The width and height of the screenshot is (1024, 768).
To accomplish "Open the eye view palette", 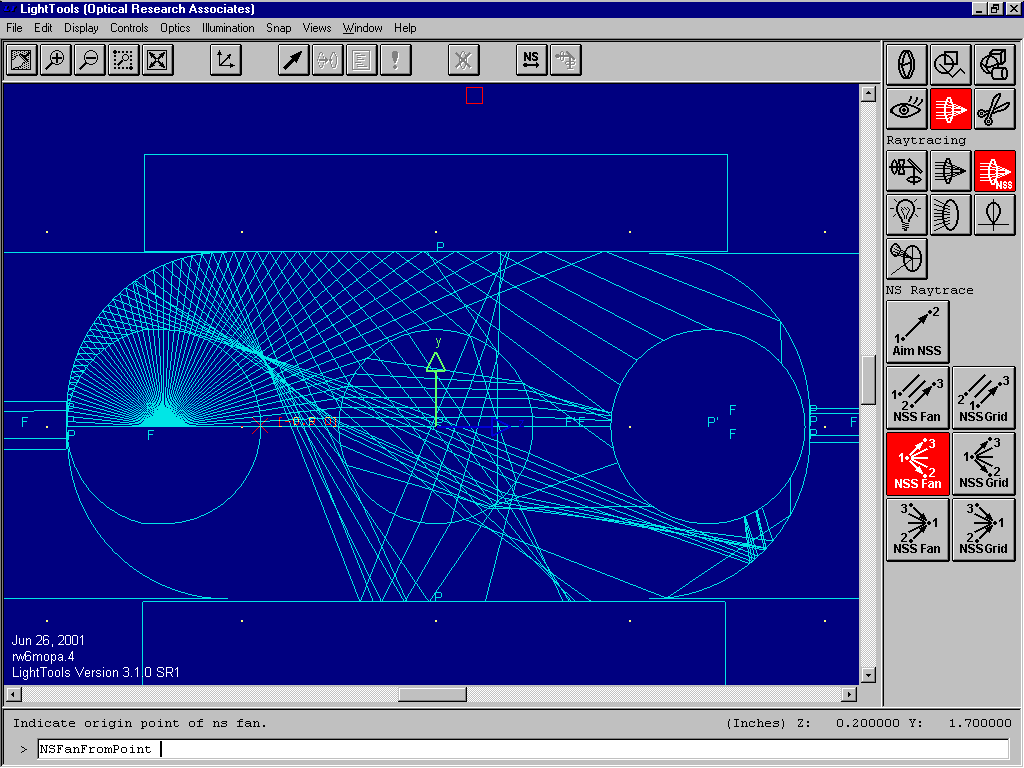I will pyautogui.click(x=907, y=109).
